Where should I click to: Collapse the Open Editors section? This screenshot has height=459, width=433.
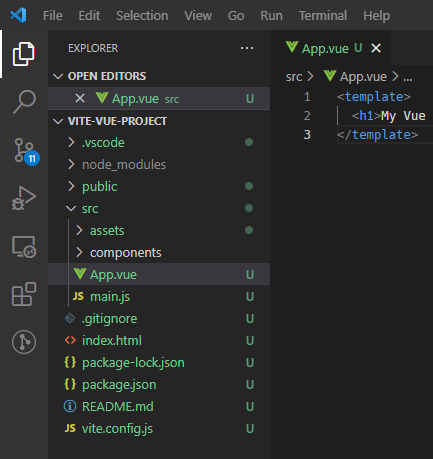coord(58,76)
